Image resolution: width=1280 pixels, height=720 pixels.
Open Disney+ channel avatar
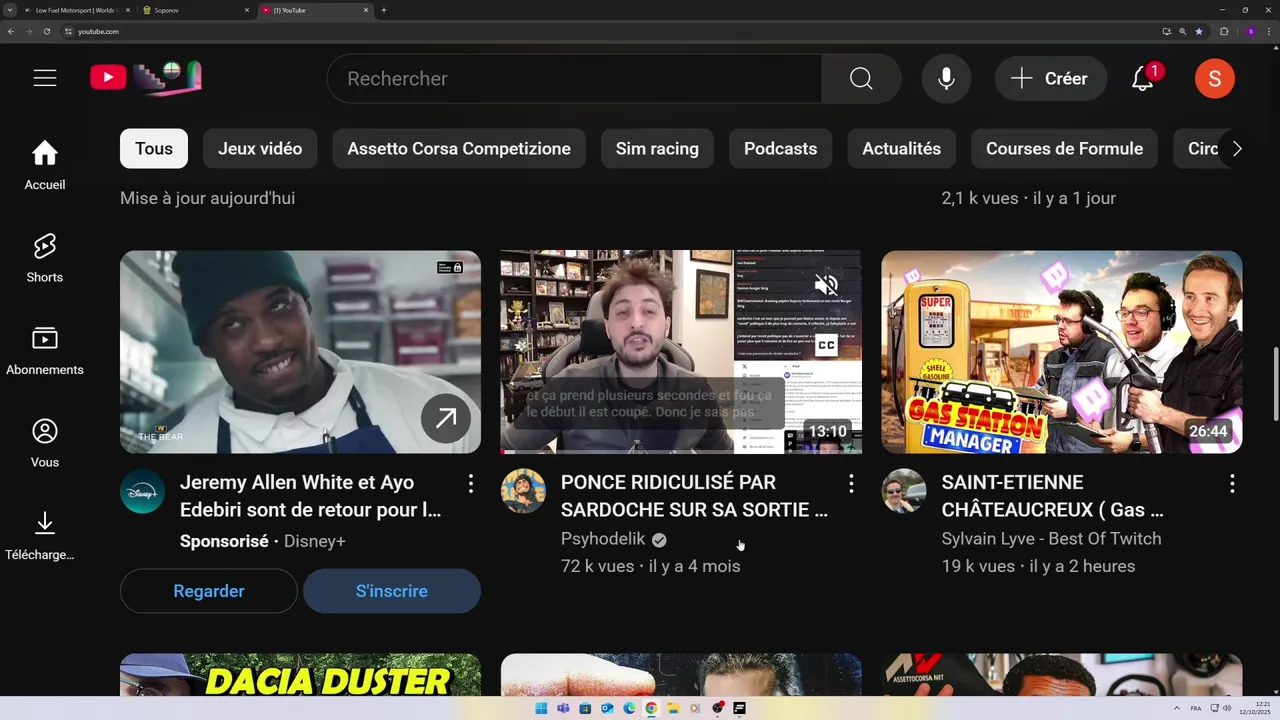coord(143,491)
